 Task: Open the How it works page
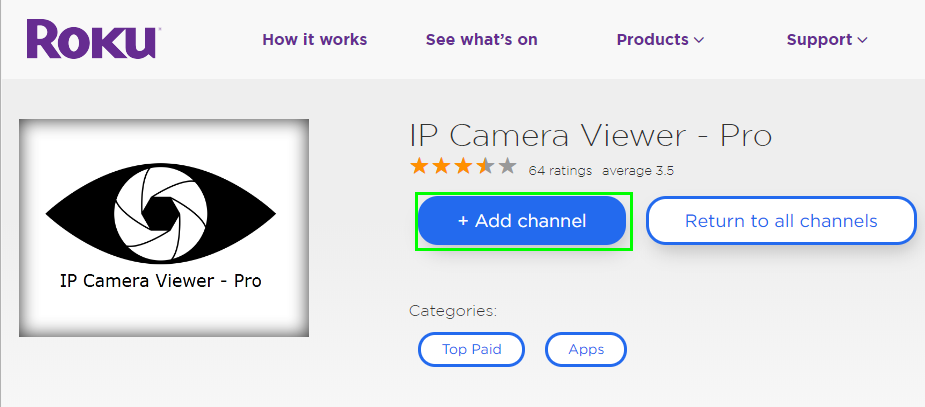coord(314,40)
